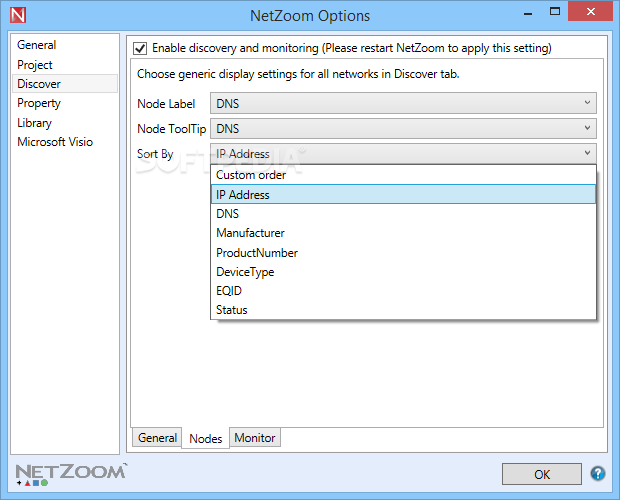Collapse the Sort By dropdown
The image size is (620, 500).
coord(403,153)
